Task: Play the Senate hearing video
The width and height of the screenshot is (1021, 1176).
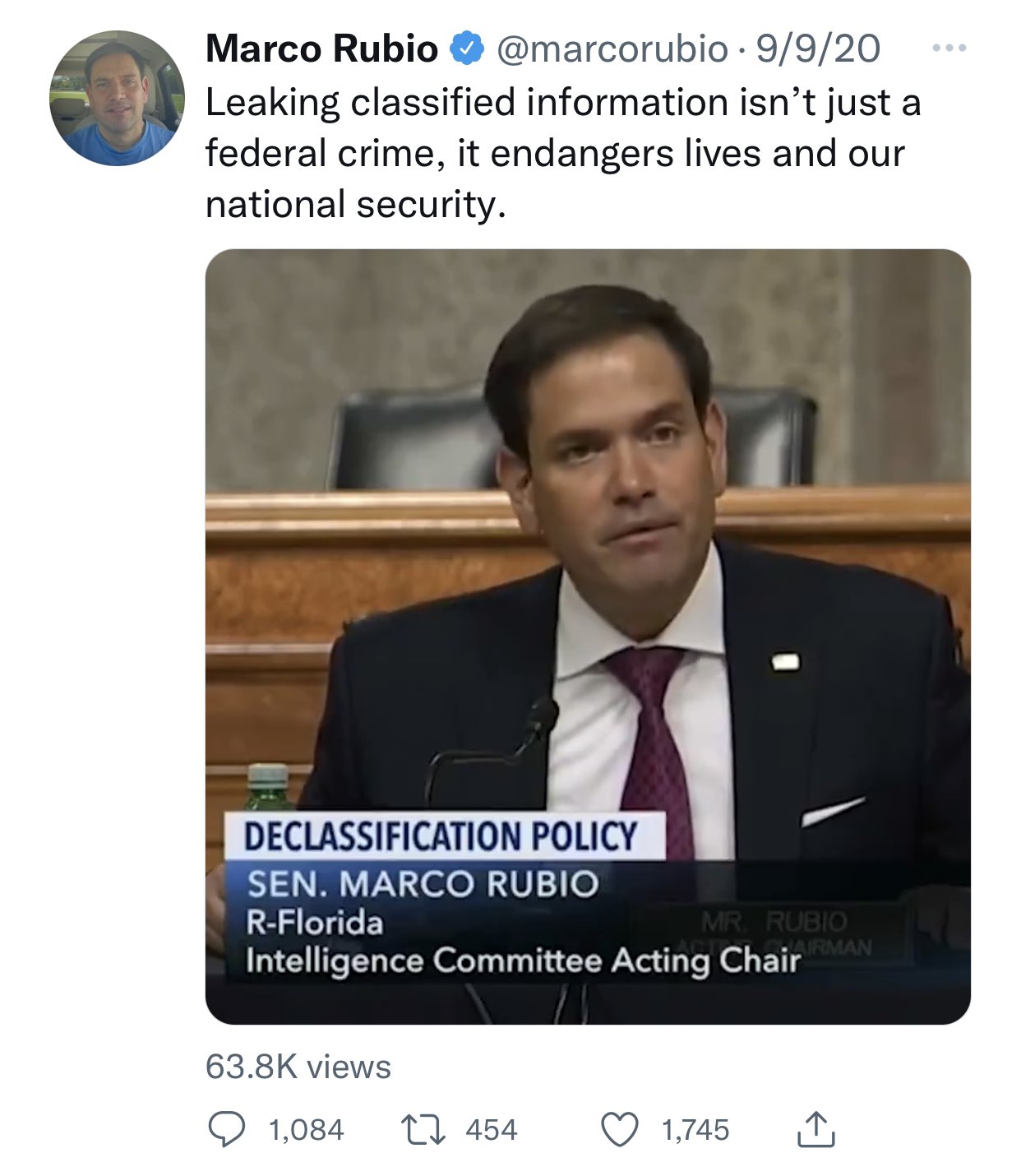Action: pos(588,637)
